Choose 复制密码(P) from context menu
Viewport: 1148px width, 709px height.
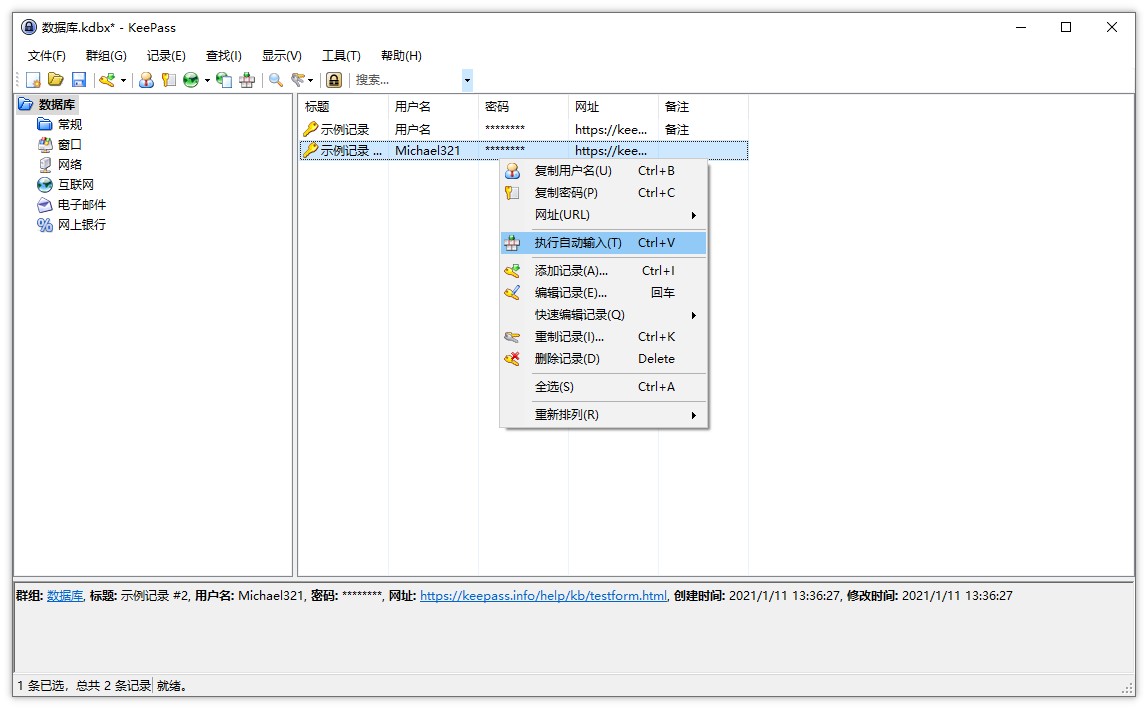click(x=603, y=193)
